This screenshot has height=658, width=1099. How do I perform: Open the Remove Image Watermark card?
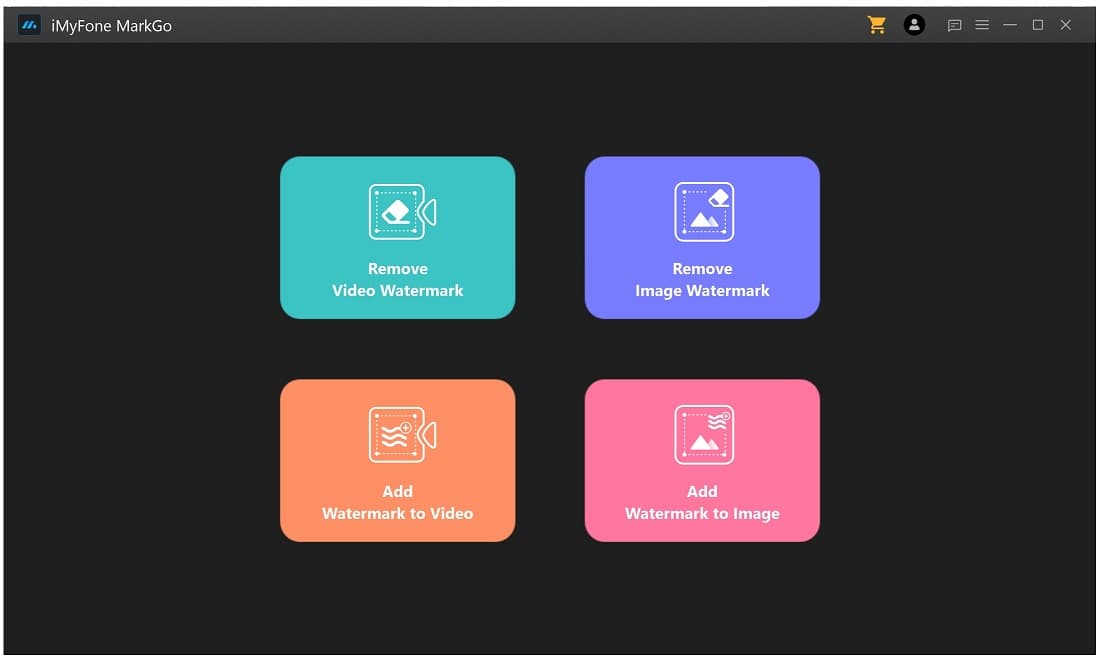pyautogui.click(x=702, y=238)
